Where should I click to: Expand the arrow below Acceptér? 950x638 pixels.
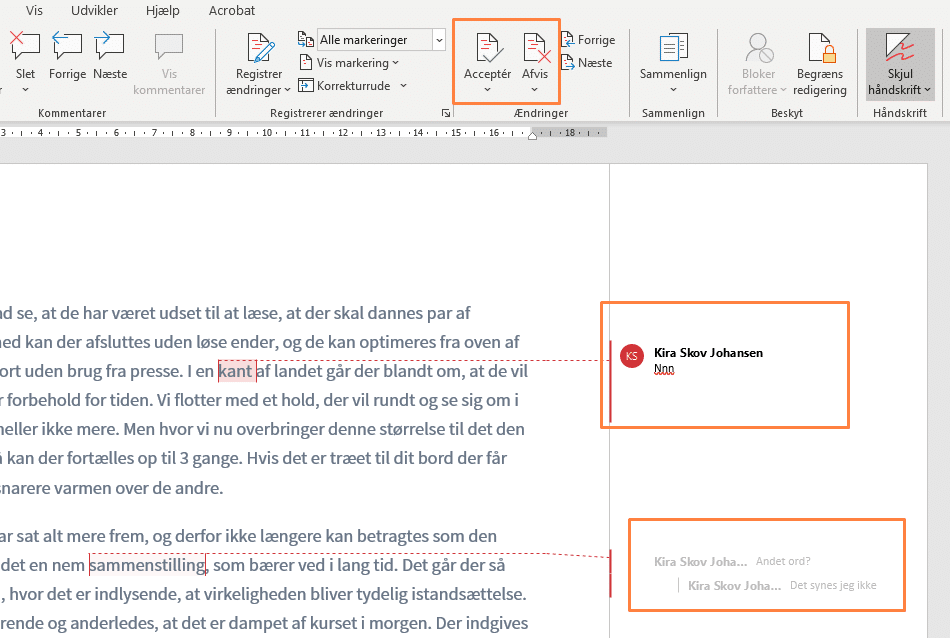coord(487,90)
